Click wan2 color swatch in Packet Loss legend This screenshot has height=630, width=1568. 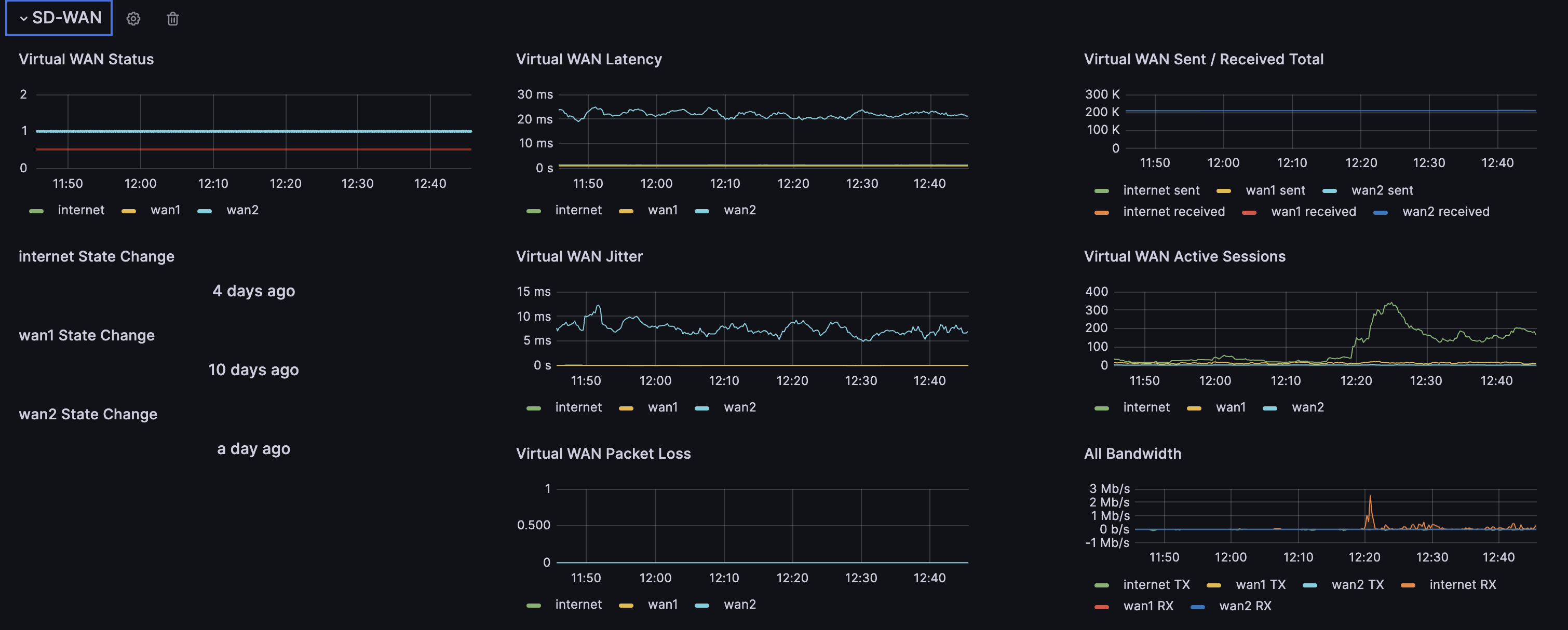pyautogui.click(x=702, y=605)
